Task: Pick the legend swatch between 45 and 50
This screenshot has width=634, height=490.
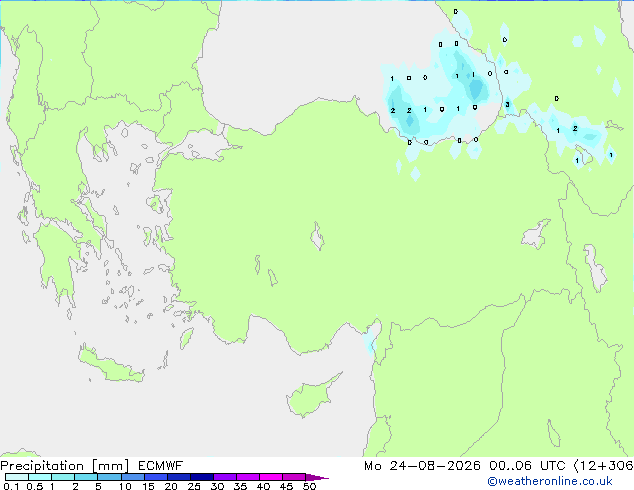Action: pyautogui.click(x=294, y=477)
